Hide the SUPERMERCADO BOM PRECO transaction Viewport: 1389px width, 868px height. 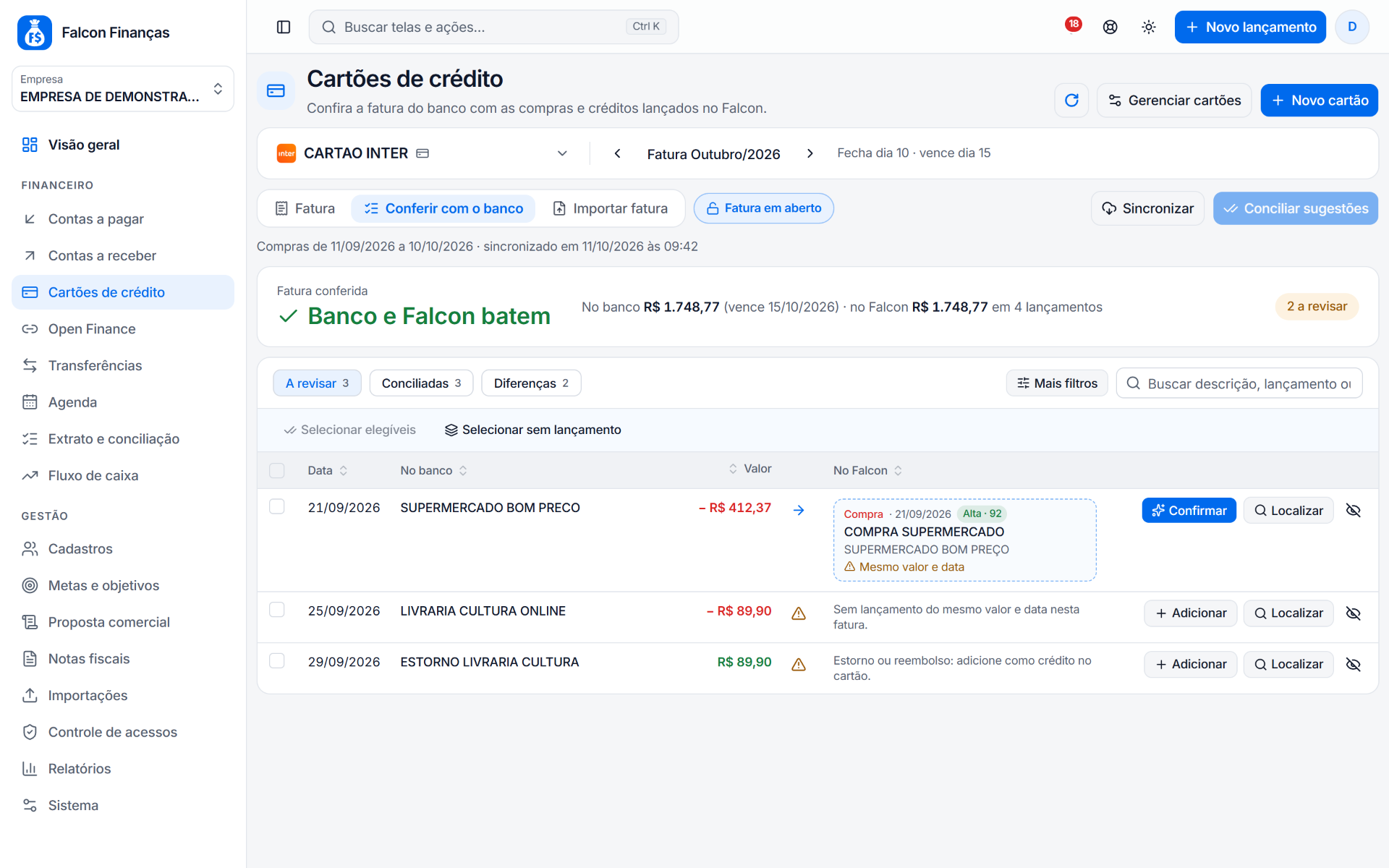(1353, 510)
